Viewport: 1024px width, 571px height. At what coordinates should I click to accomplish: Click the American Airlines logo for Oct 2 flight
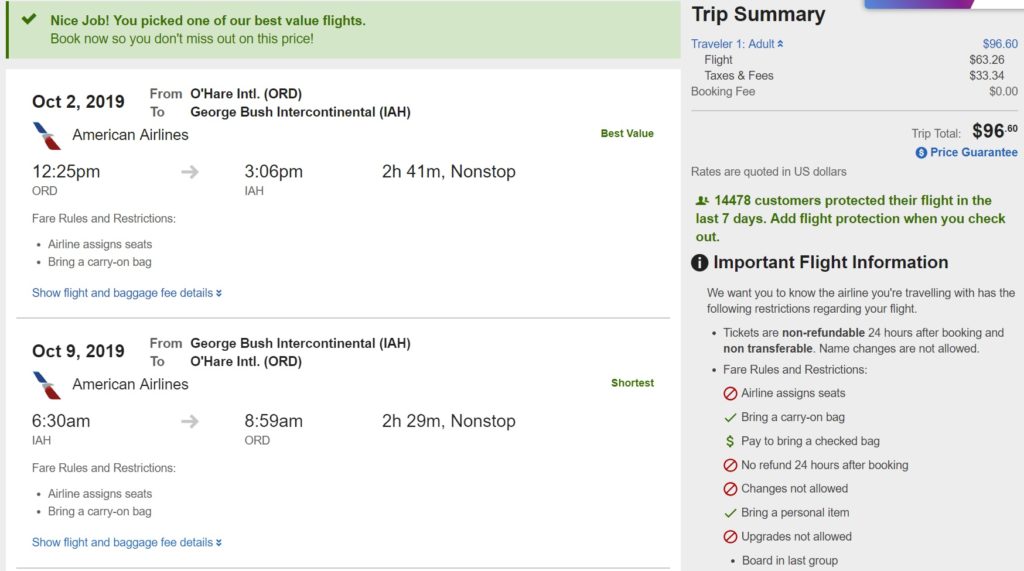pyautogui.click(x=46, y=135)
